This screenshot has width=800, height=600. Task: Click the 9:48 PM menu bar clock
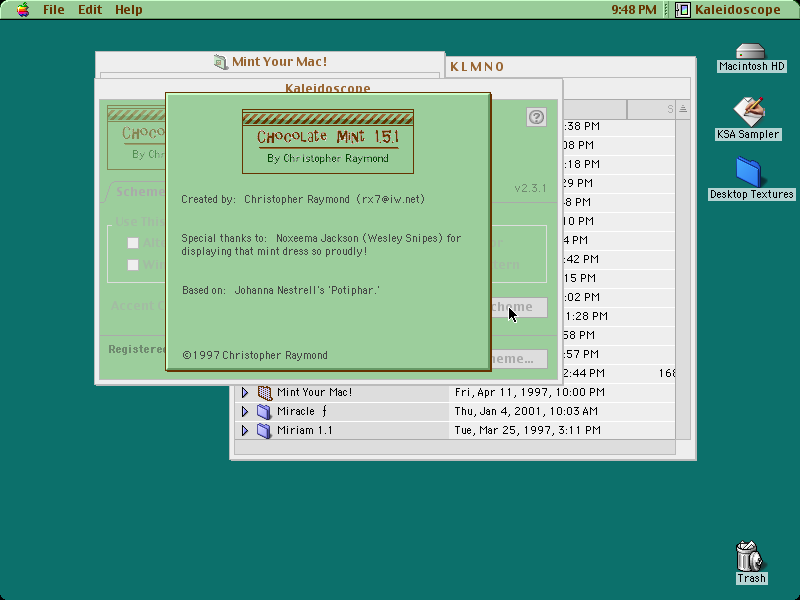[x=634, y=10]
